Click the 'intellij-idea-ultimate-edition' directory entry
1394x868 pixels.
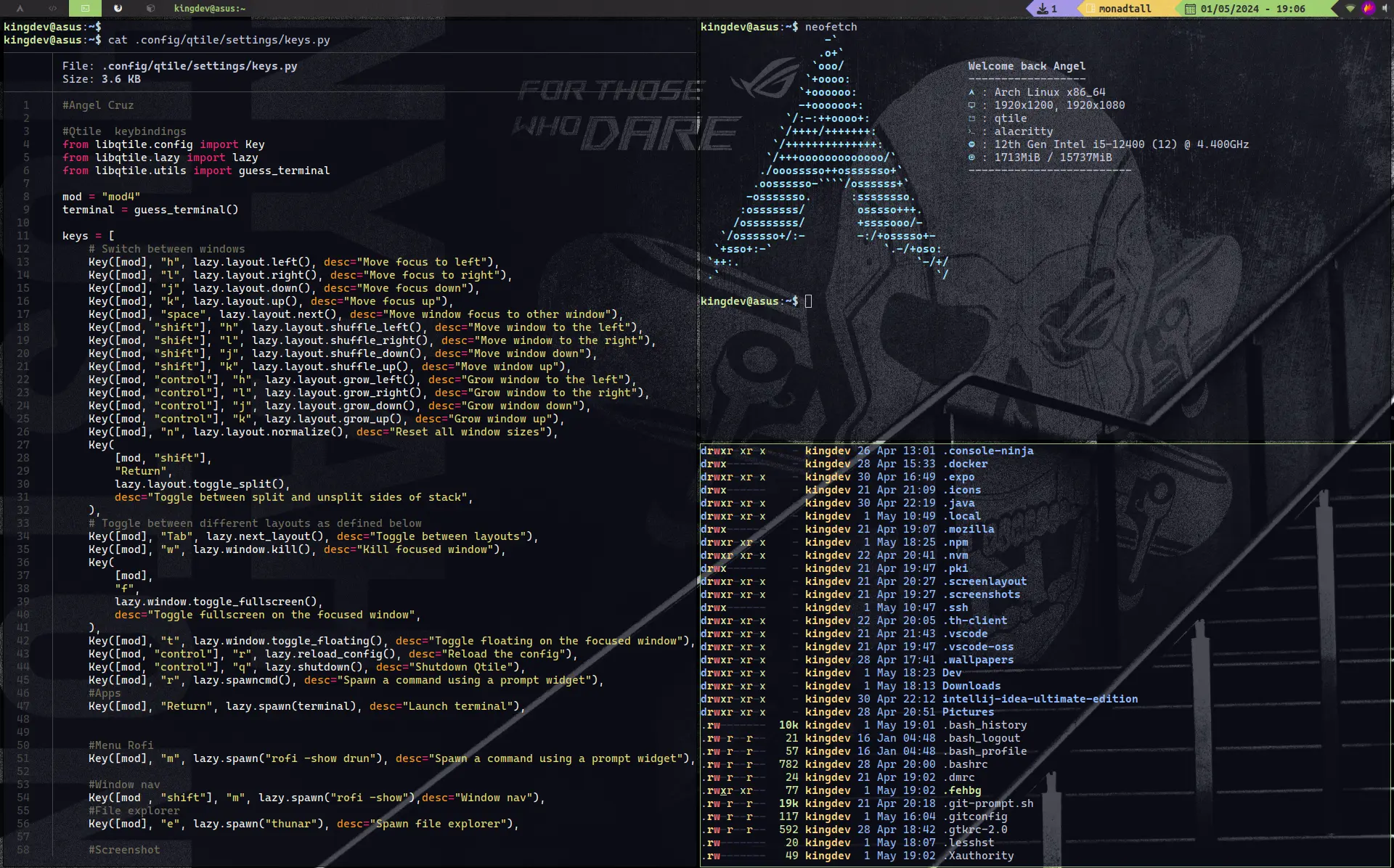pyautogui.click(x=1040, y=699)
